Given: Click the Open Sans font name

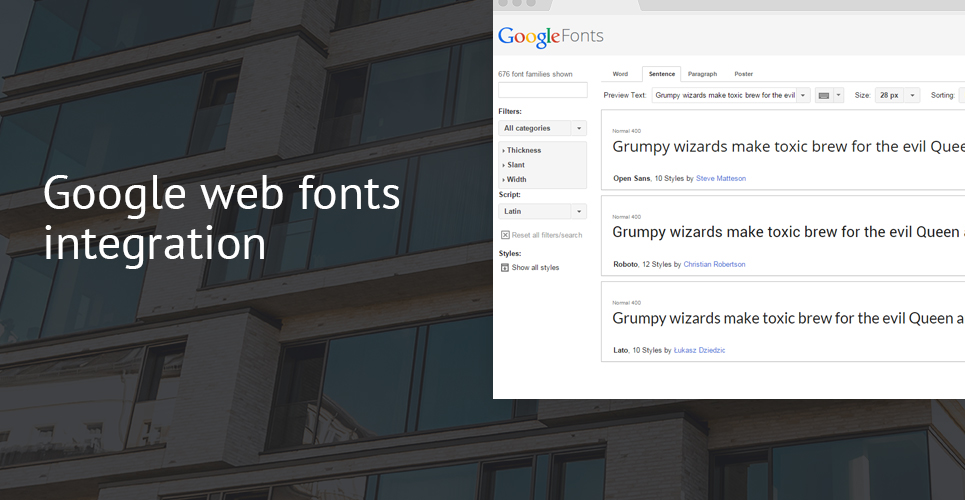Looking at the screenshot, I should (631, 179).
